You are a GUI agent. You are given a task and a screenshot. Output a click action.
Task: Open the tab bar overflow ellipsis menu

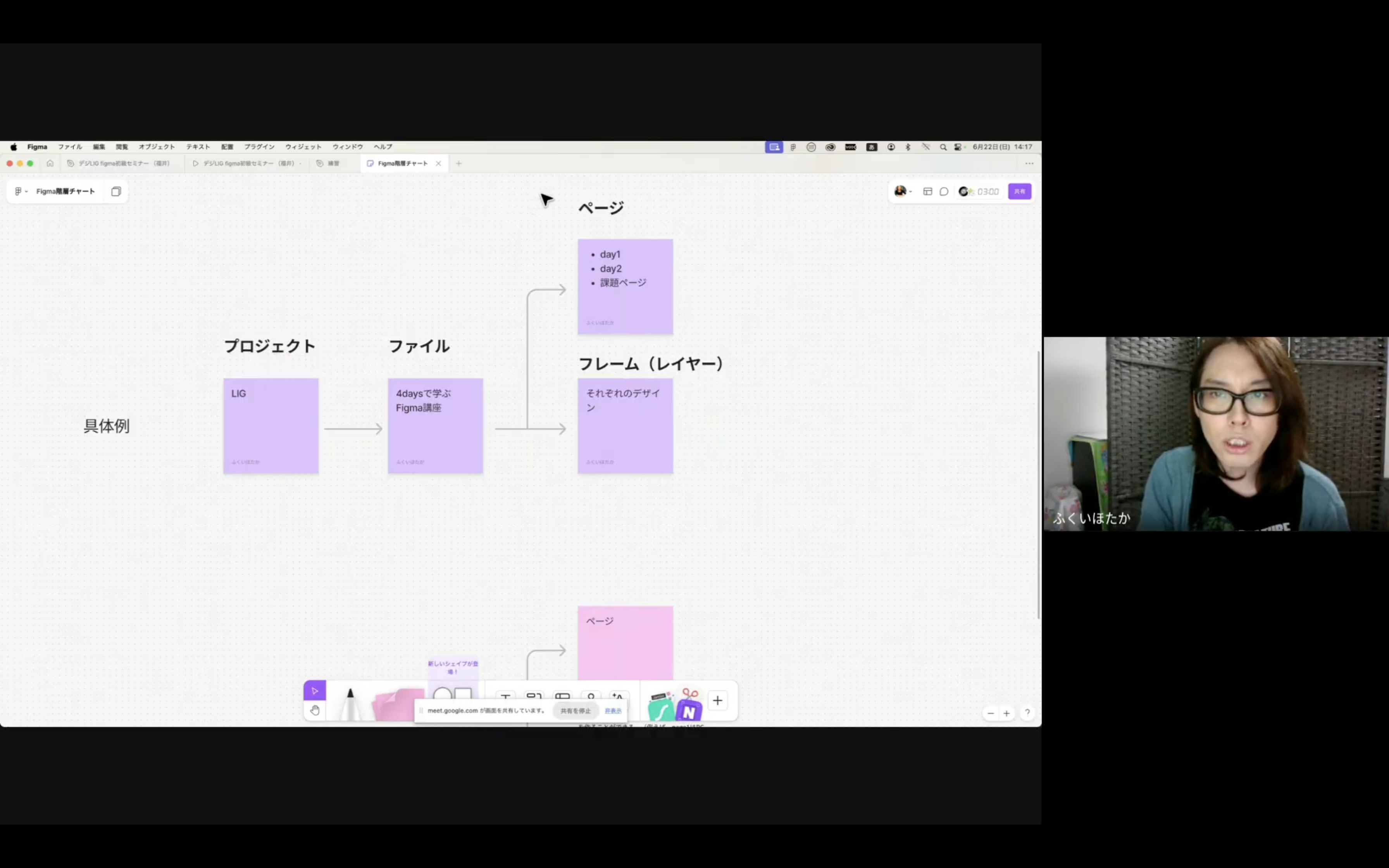click(1029, 164)
